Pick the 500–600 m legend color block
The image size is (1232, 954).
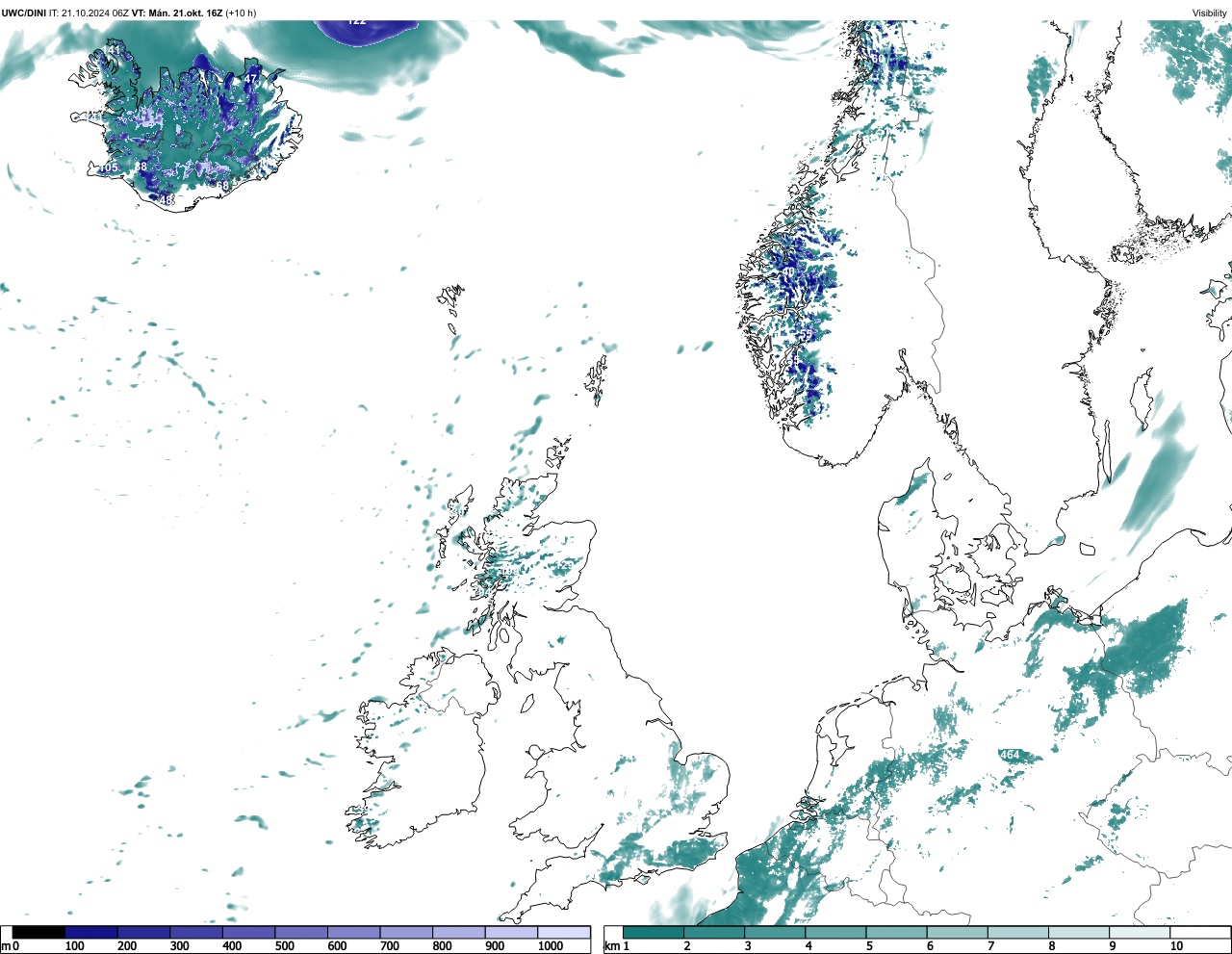(x=301, y=932)
